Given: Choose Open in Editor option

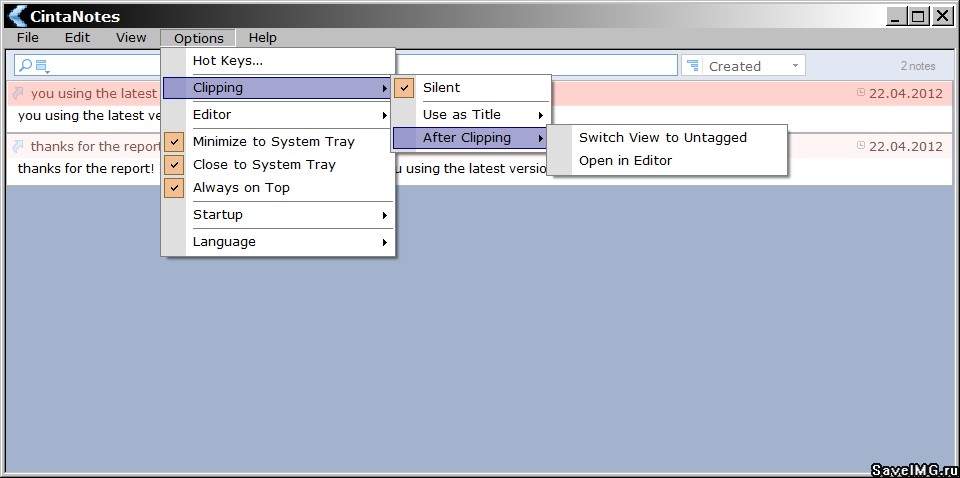Looking at the screenshot, I should tap(625, 161).
